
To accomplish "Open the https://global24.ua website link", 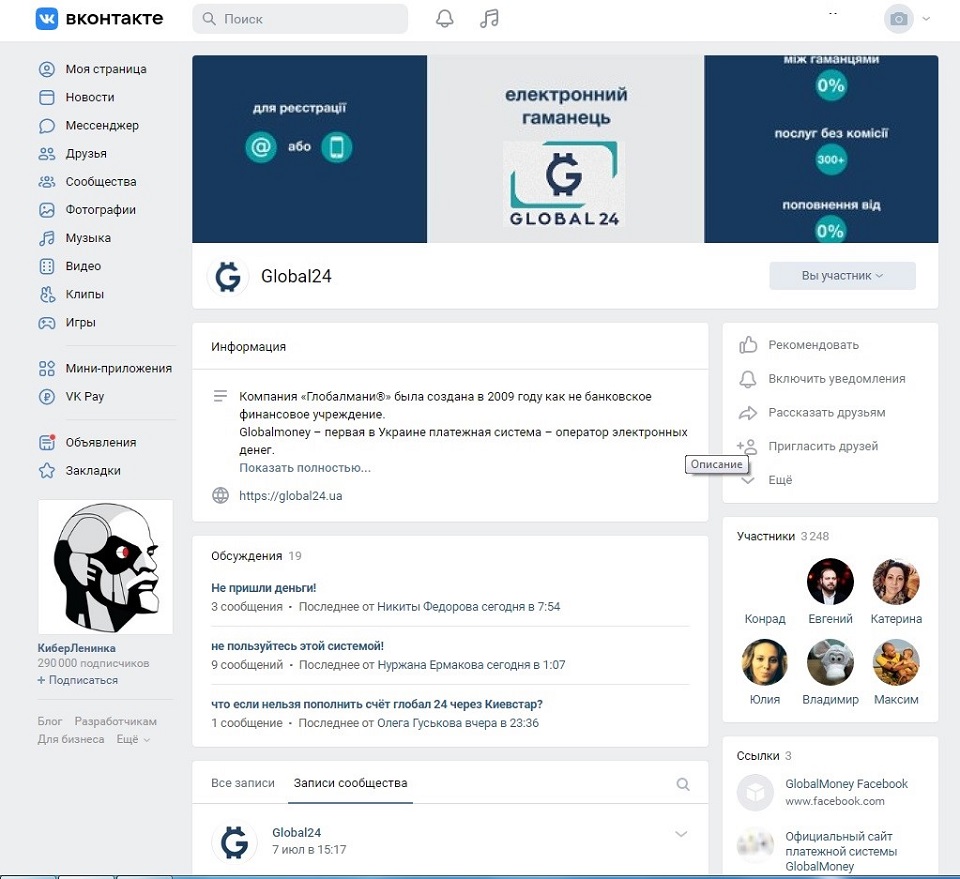I will (x=290, y=496).
